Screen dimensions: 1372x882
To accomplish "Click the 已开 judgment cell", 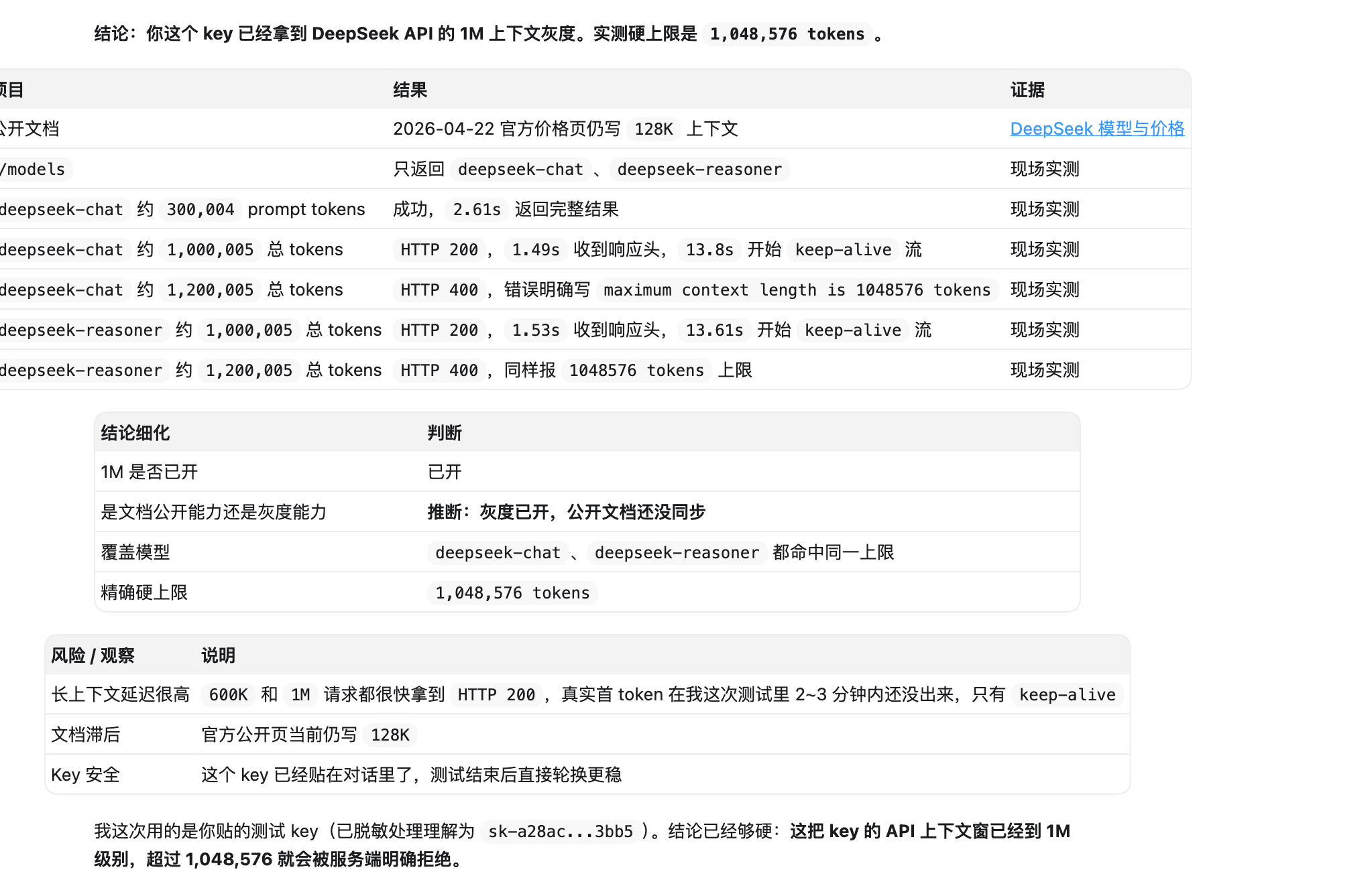I will [x=445, y=472].
